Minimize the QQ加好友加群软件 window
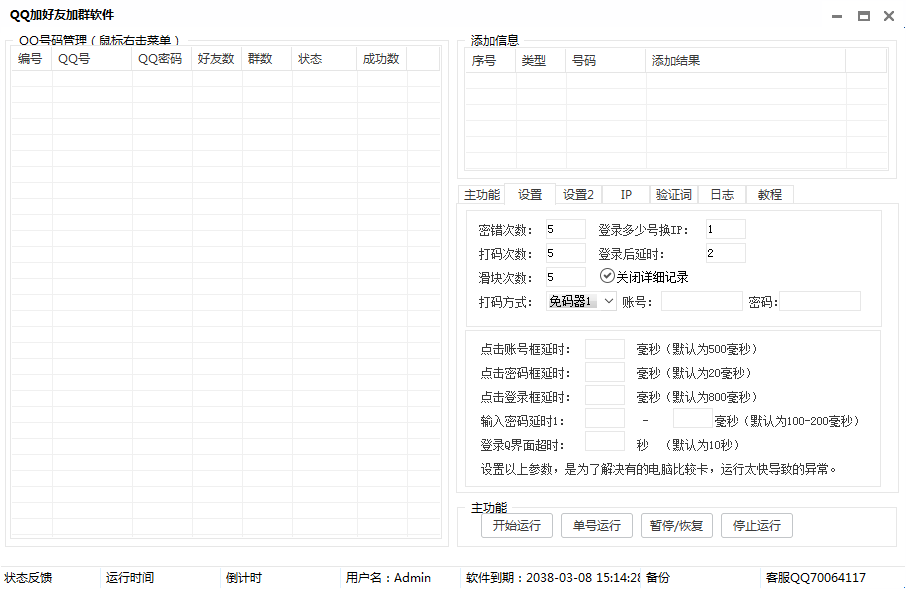The height and width of the screenshot is (589, 906). [837, 16]
